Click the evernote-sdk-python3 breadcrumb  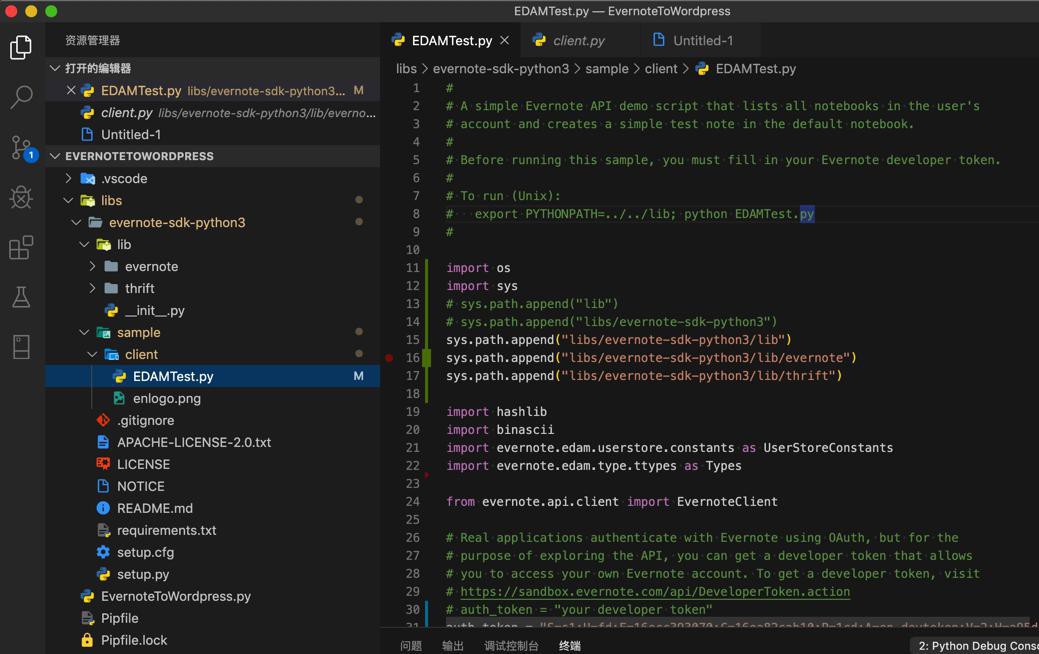tap(500, 69)
